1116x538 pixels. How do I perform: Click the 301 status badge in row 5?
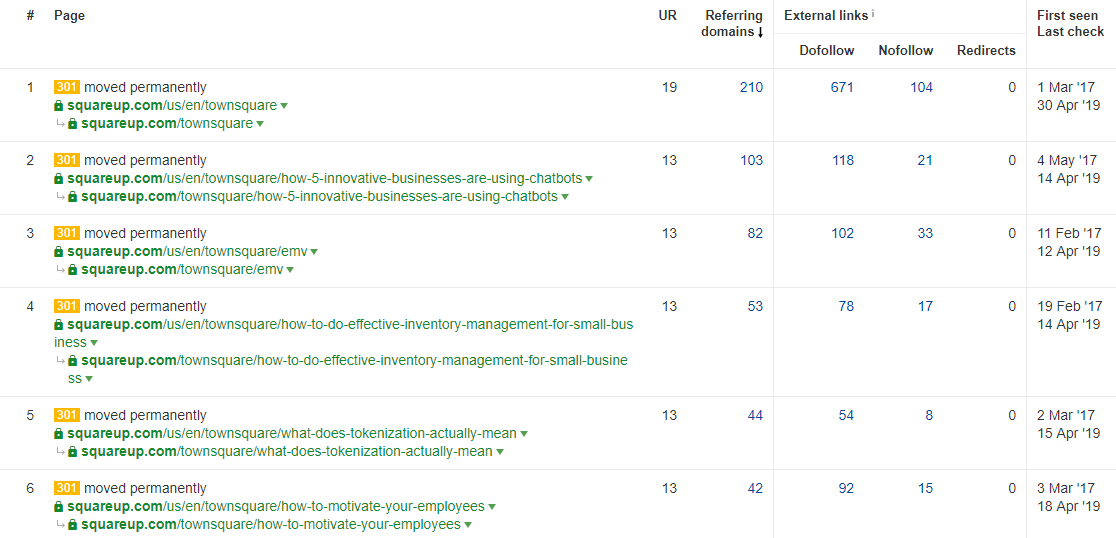click(66, 415)
